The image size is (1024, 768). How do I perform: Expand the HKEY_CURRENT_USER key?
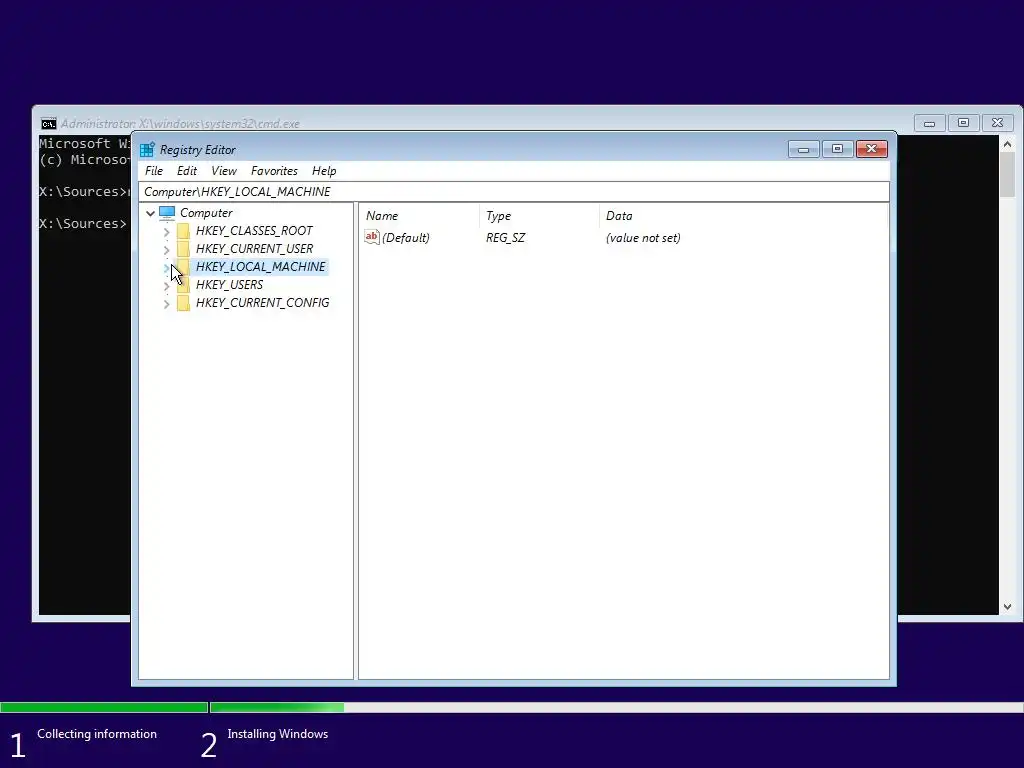167,249
